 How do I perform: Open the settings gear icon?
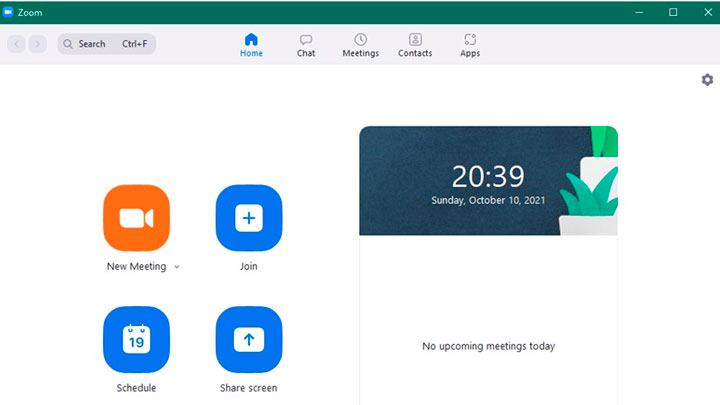(x=707, y=80)
